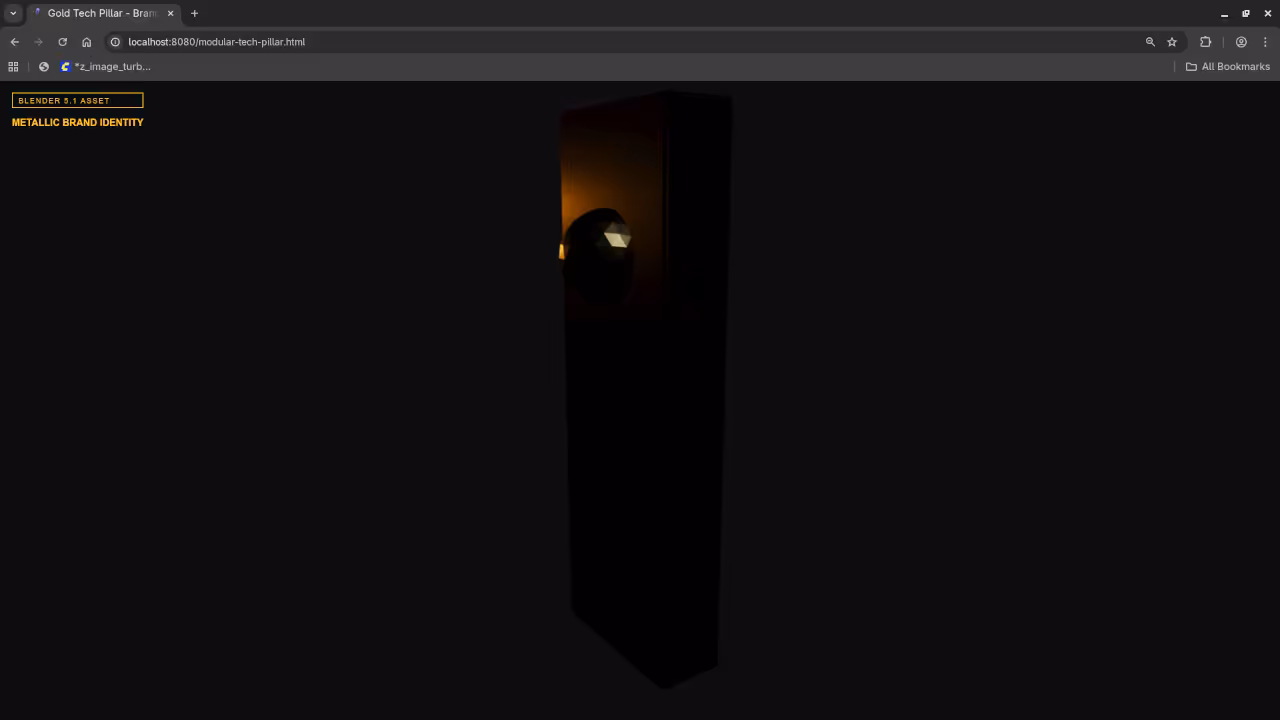Open the Chrome Extensions puzzle icon
The image size is (1280, 720).
tap(1205, 42)
